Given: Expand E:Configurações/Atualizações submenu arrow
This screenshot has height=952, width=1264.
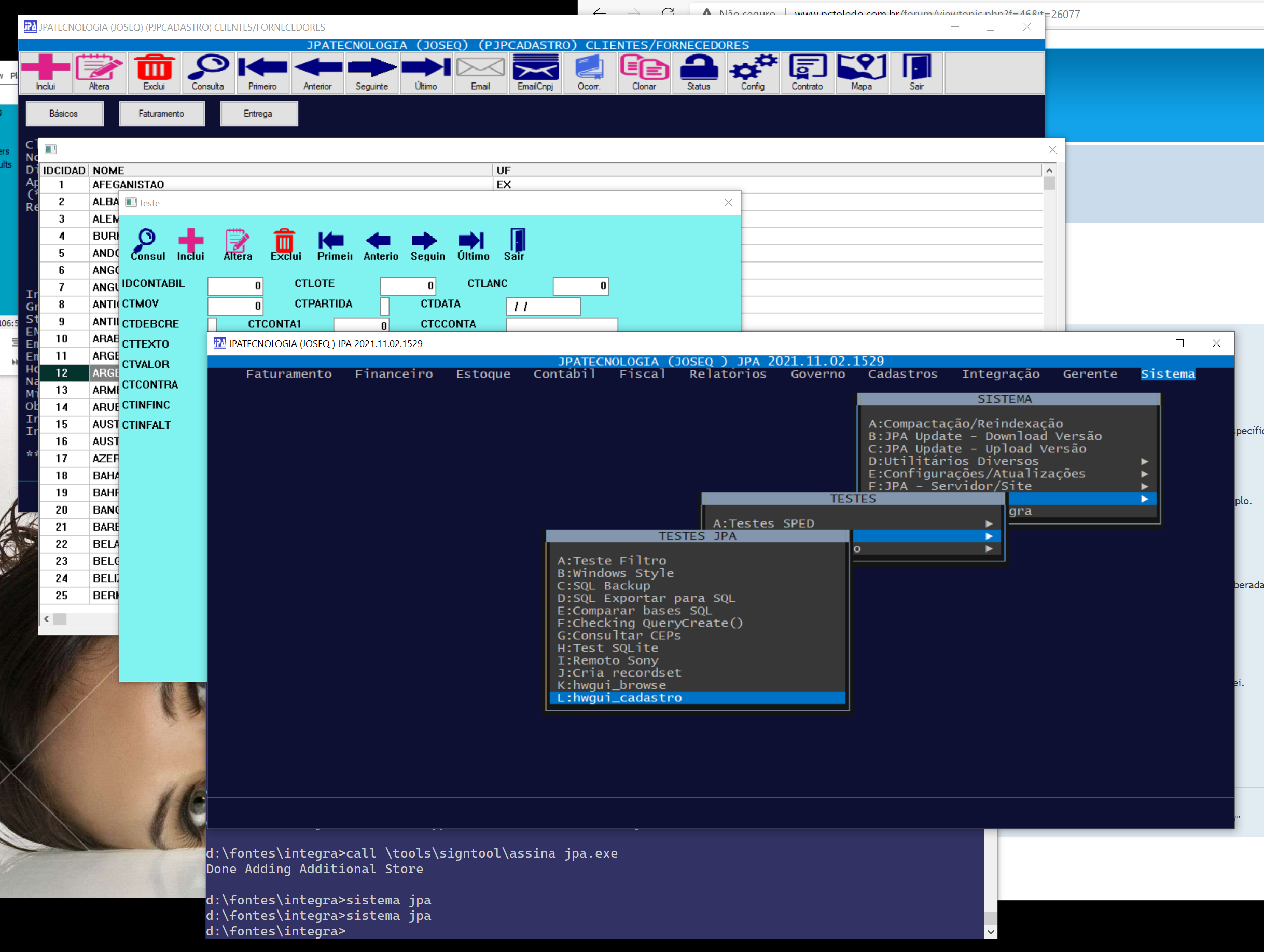Looking at the screenshot, I should 1144,474.
